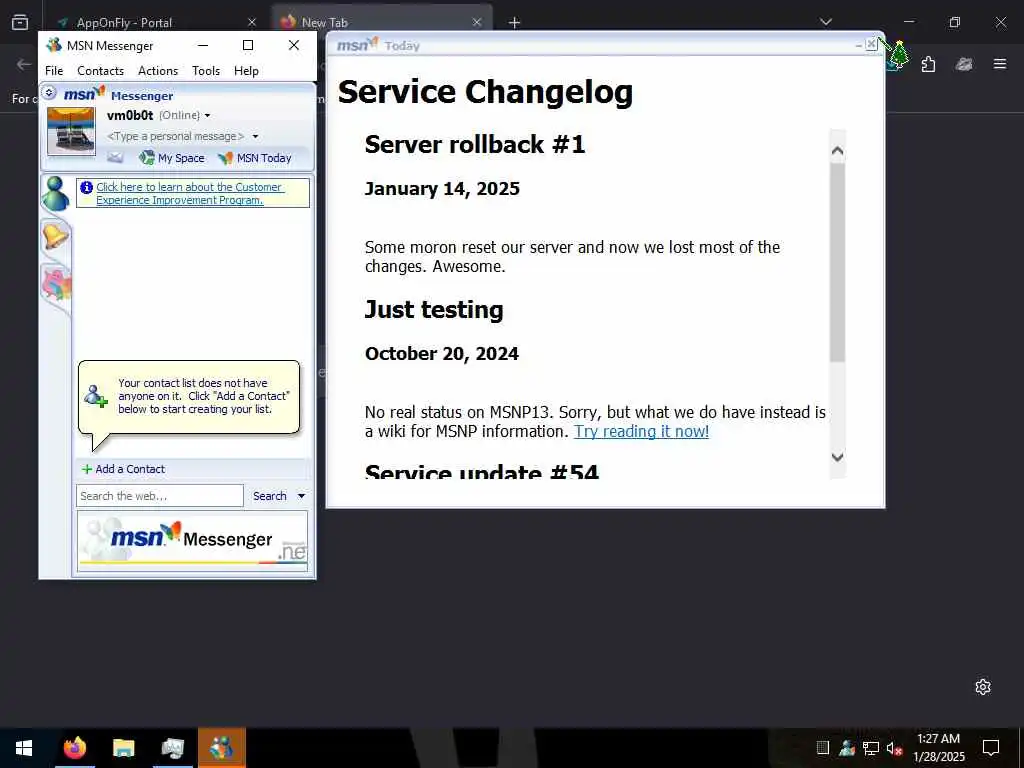Screen dimensions: 1024x768
Task: Open the File menu
Action: (54, 71)
